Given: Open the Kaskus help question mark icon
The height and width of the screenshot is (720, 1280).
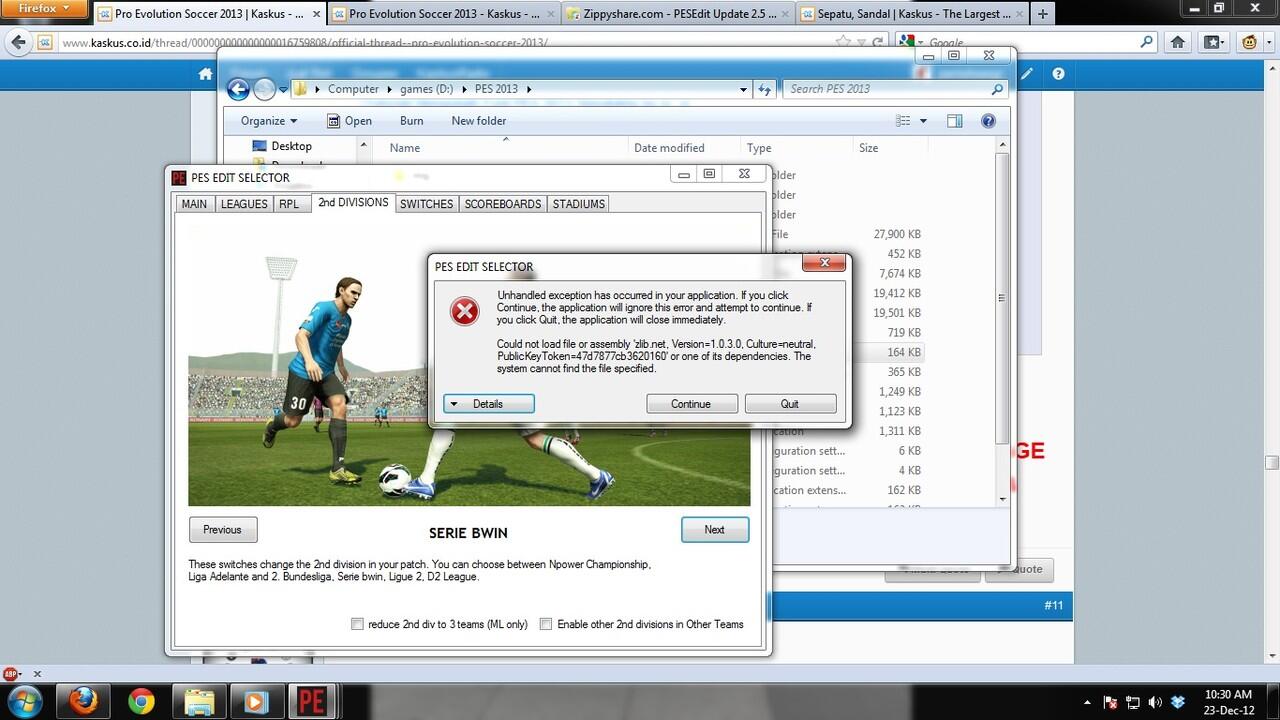Looking at the screenshot, I should [1059, 74].
